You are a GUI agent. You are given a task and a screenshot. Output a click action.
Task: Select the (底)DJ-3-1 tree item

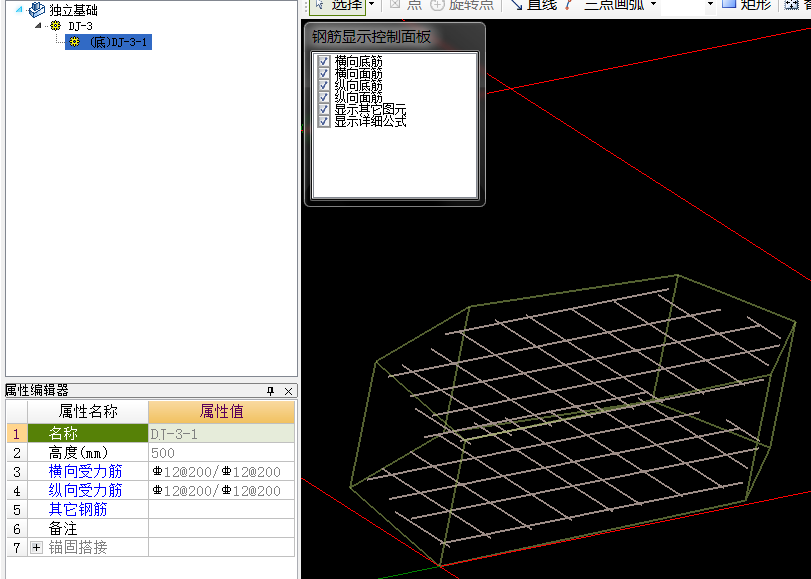click(118, 42)
